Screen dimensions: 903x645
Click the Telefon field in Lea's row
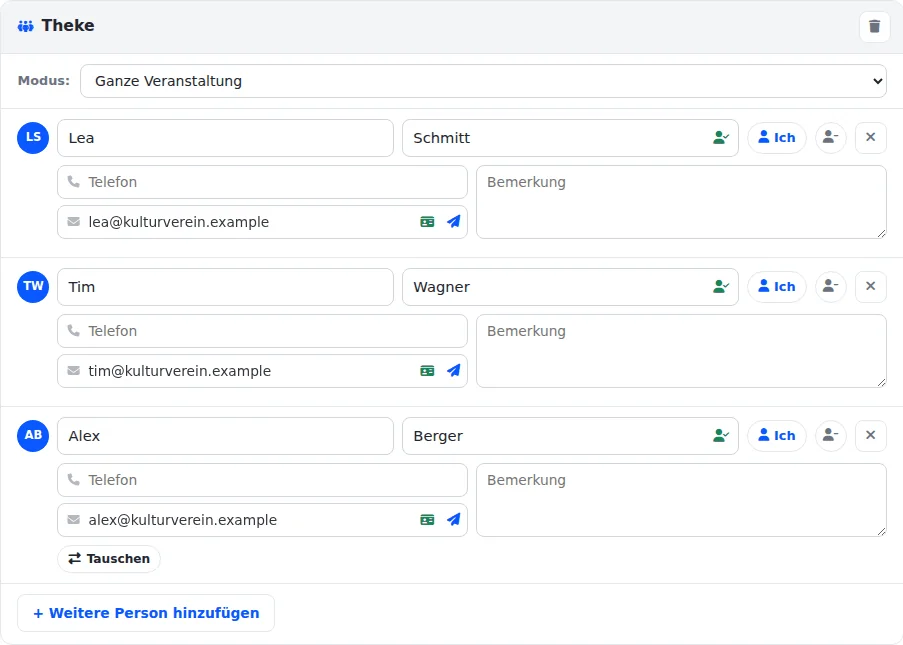pos(262,183)
